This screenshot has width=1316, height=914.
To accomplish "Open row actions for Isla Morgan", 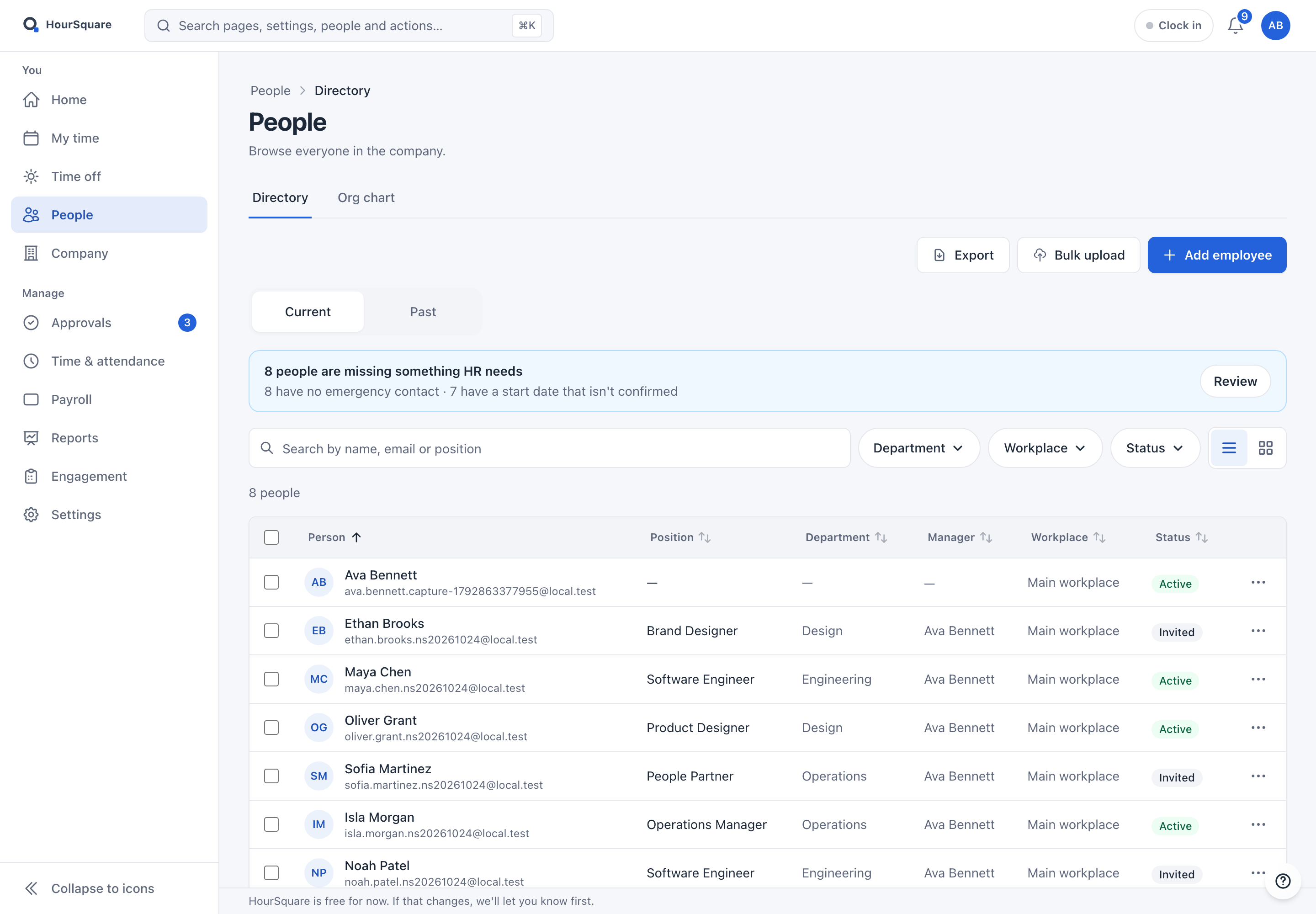I will 1258,825.
